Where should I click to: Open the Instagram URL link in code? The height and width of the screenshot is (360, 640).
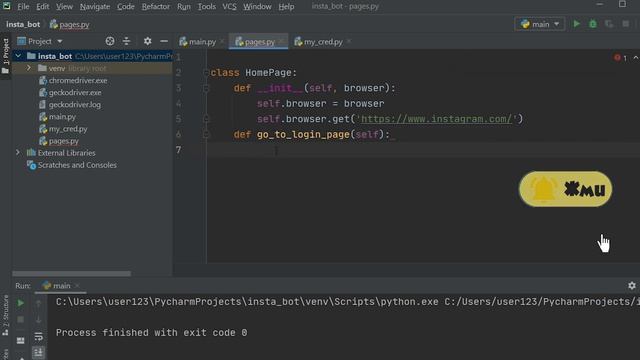click(x=436, y=119)
